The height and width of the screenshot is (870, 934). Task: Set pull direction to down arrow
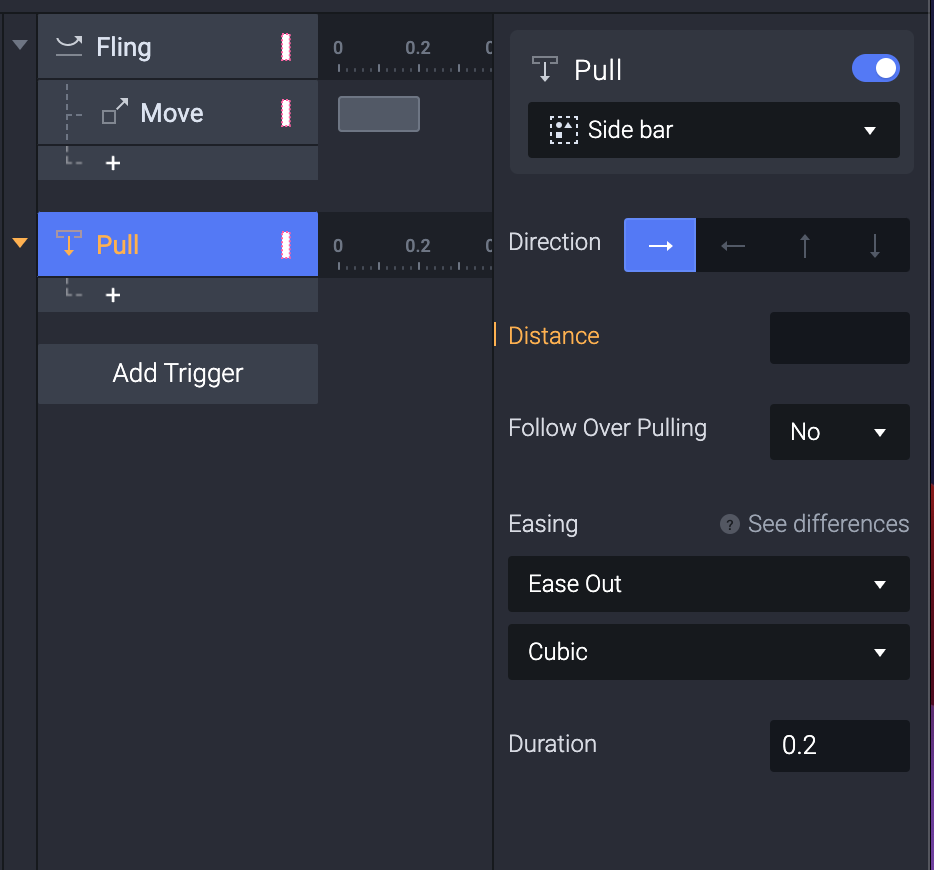875,246
